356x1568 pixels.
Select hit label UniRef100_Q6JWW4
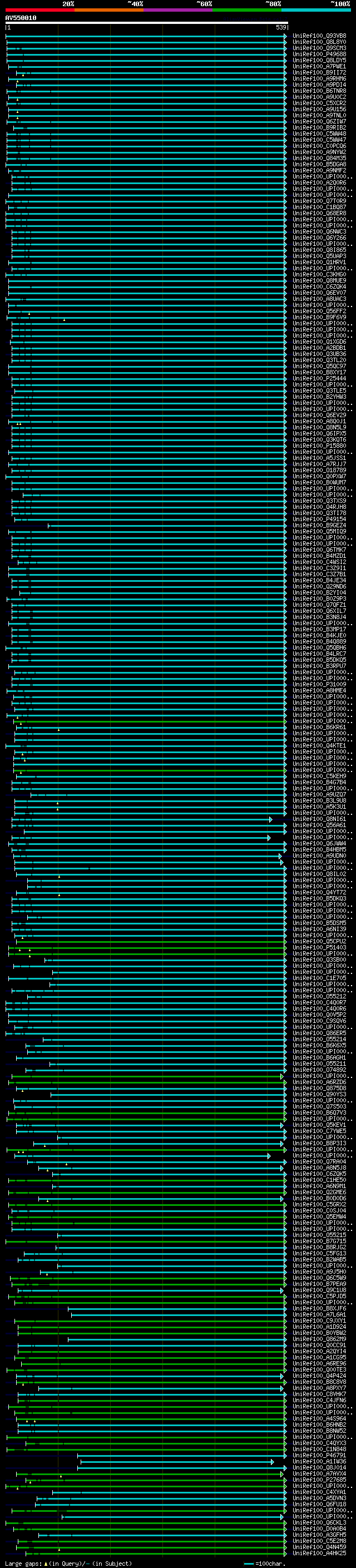(319, 844)
